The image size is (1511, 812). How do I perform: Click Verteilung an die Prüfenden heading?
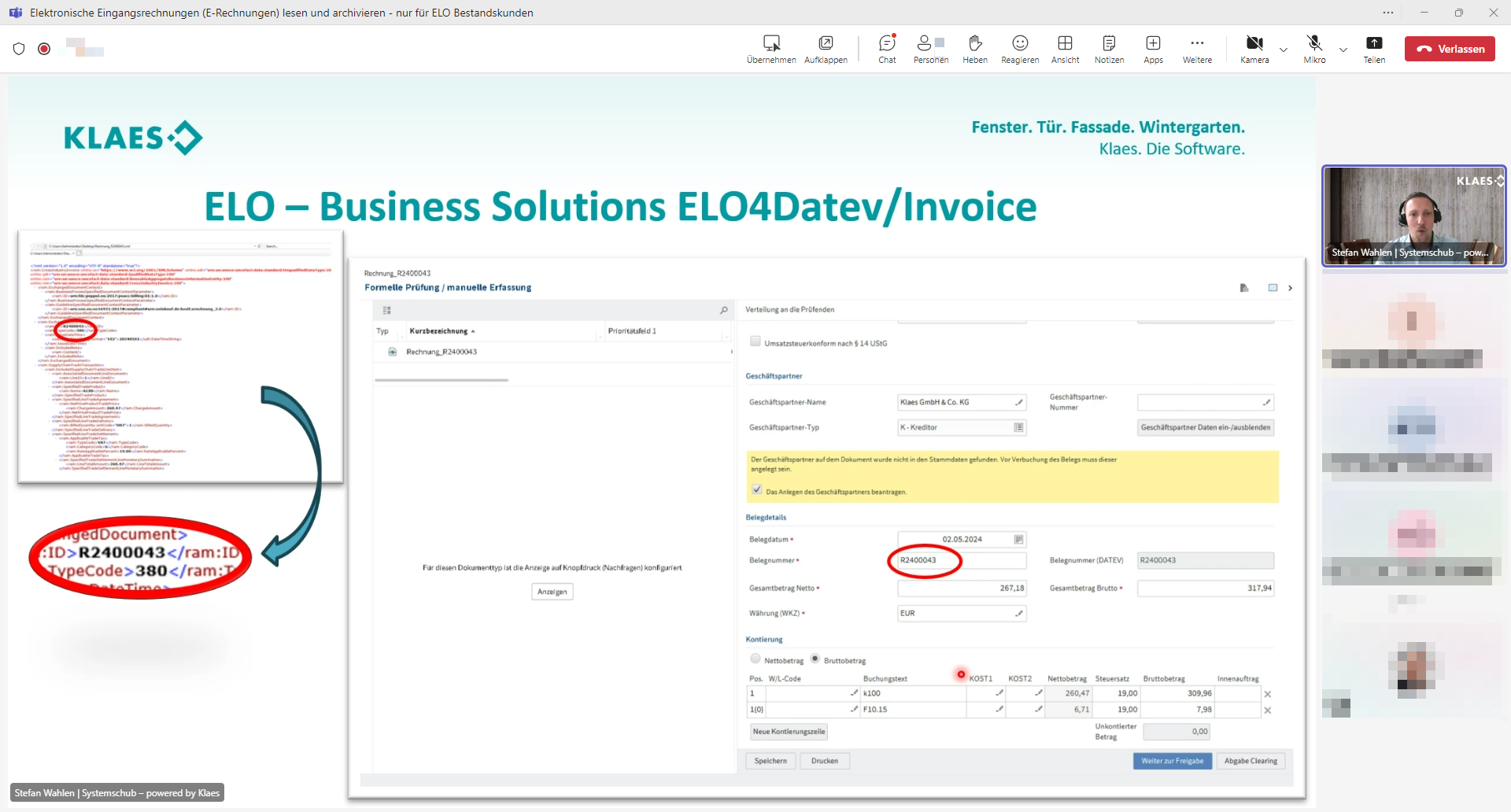[x=789, y=309]
